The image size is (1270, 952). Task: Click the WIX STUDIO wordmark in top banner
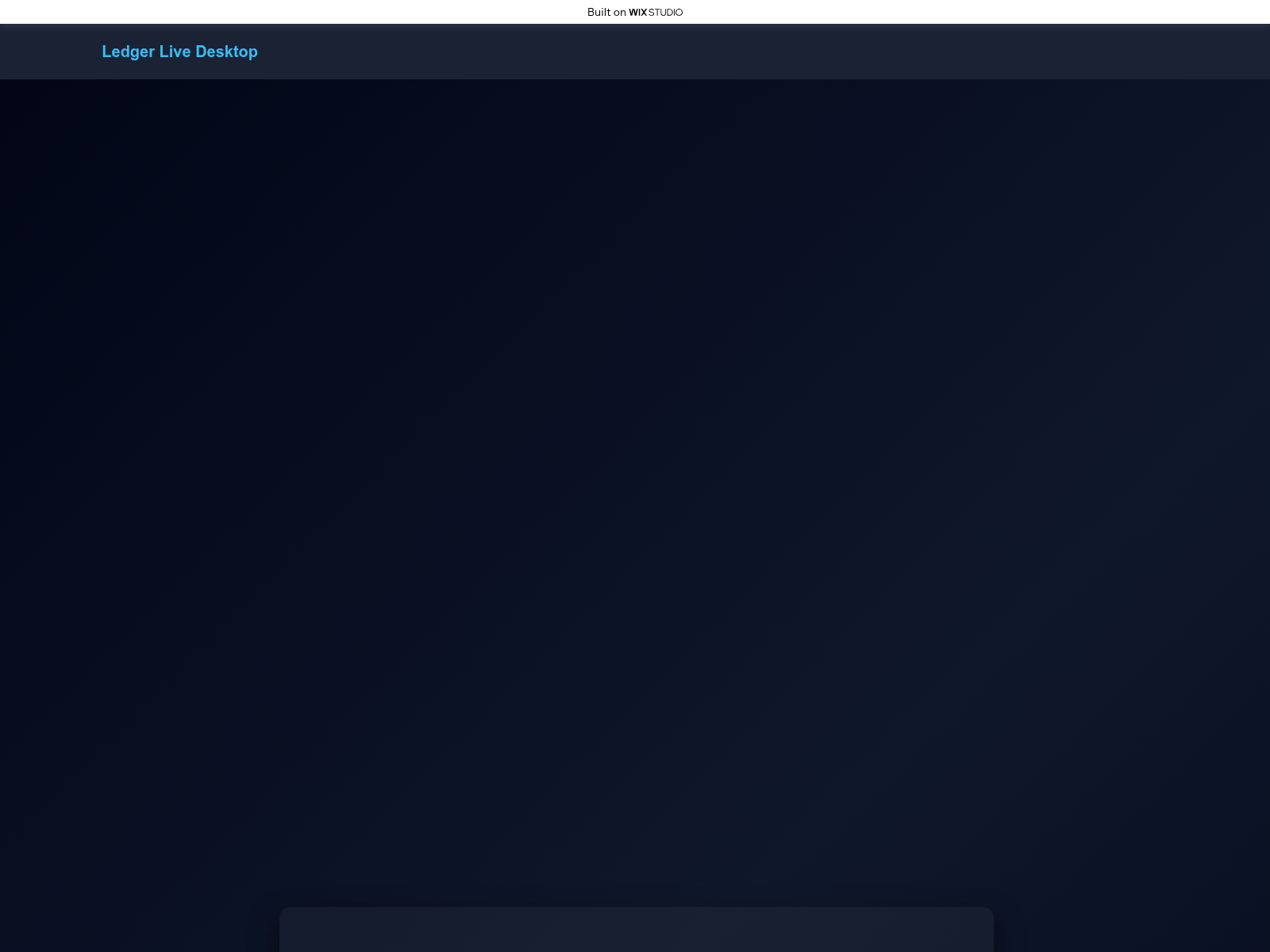click(655, 12)
